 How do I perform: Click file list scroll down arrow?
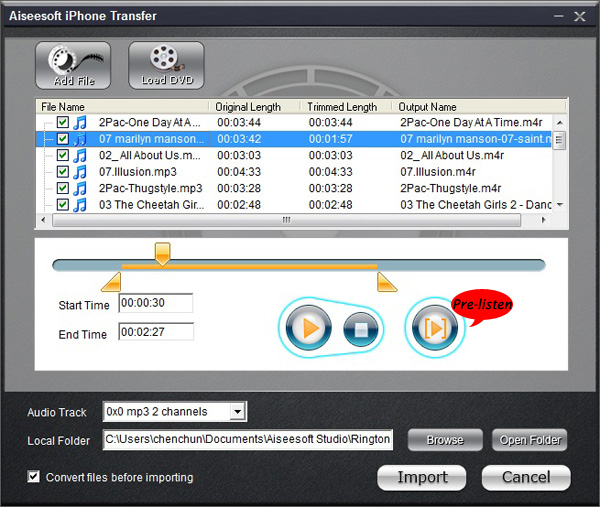(559, 205)
